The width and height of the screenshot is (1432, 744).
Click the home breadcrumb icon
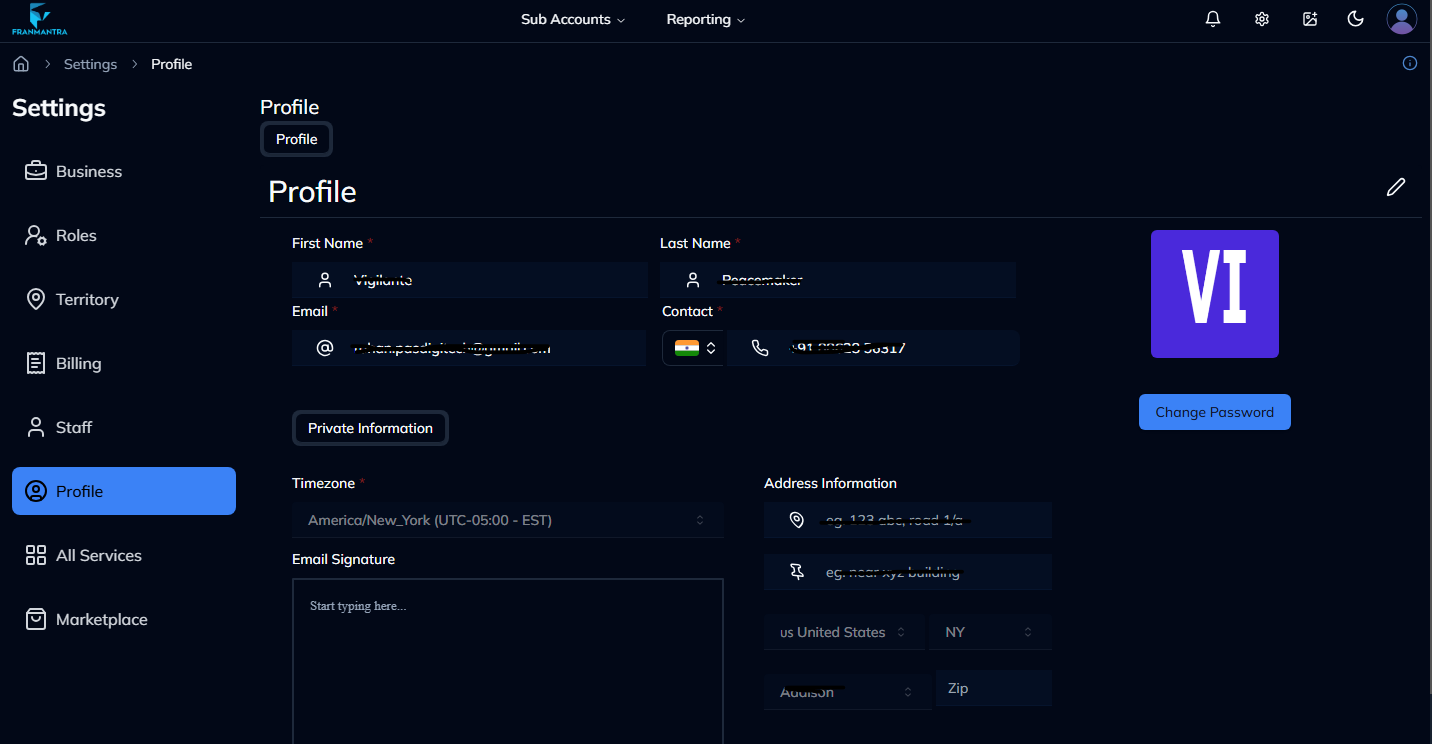(x=20, y=63)
